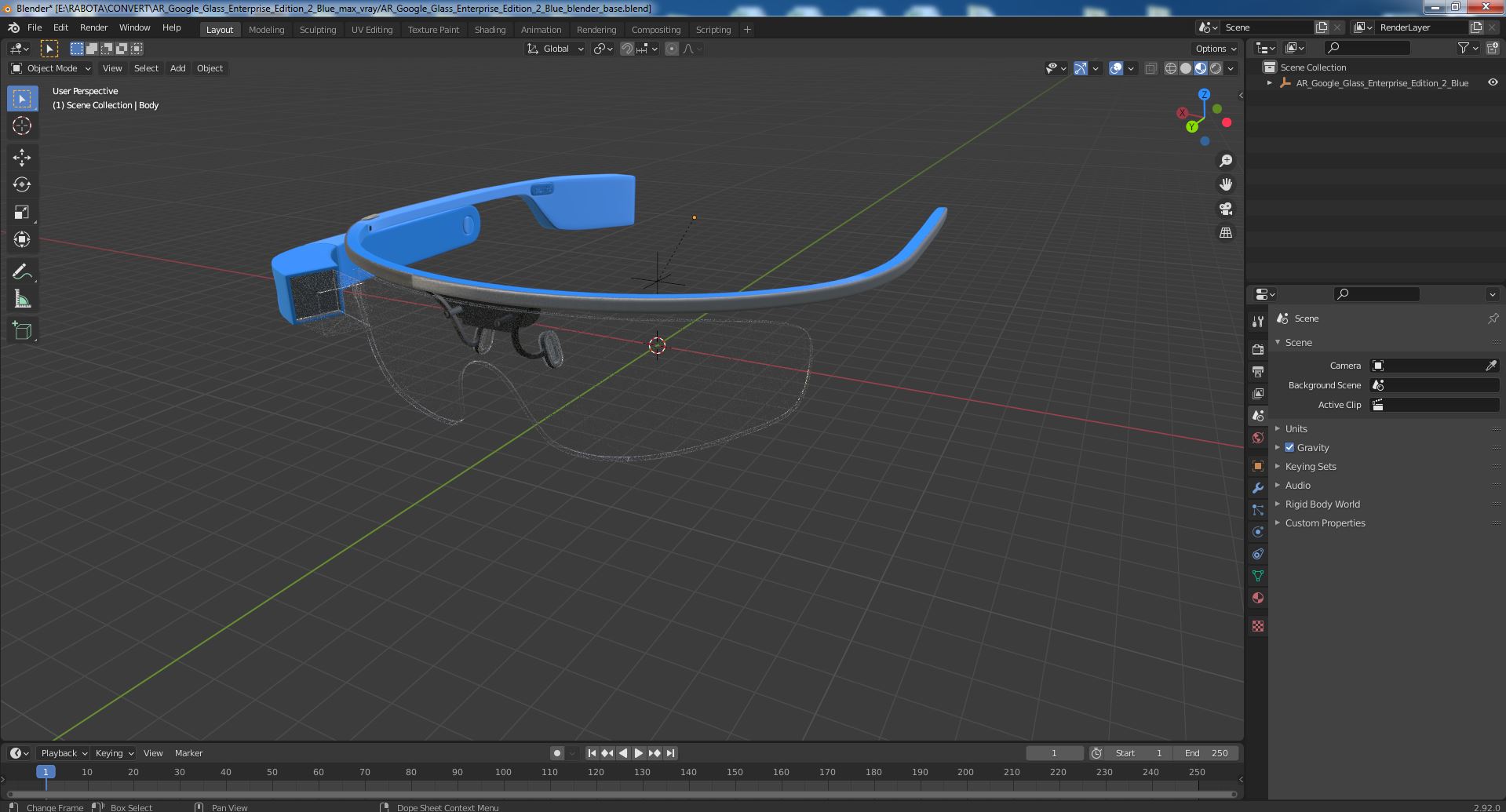Open Tool properties tab
This screenshot has height=812, width=1506.
[1258, 321]
